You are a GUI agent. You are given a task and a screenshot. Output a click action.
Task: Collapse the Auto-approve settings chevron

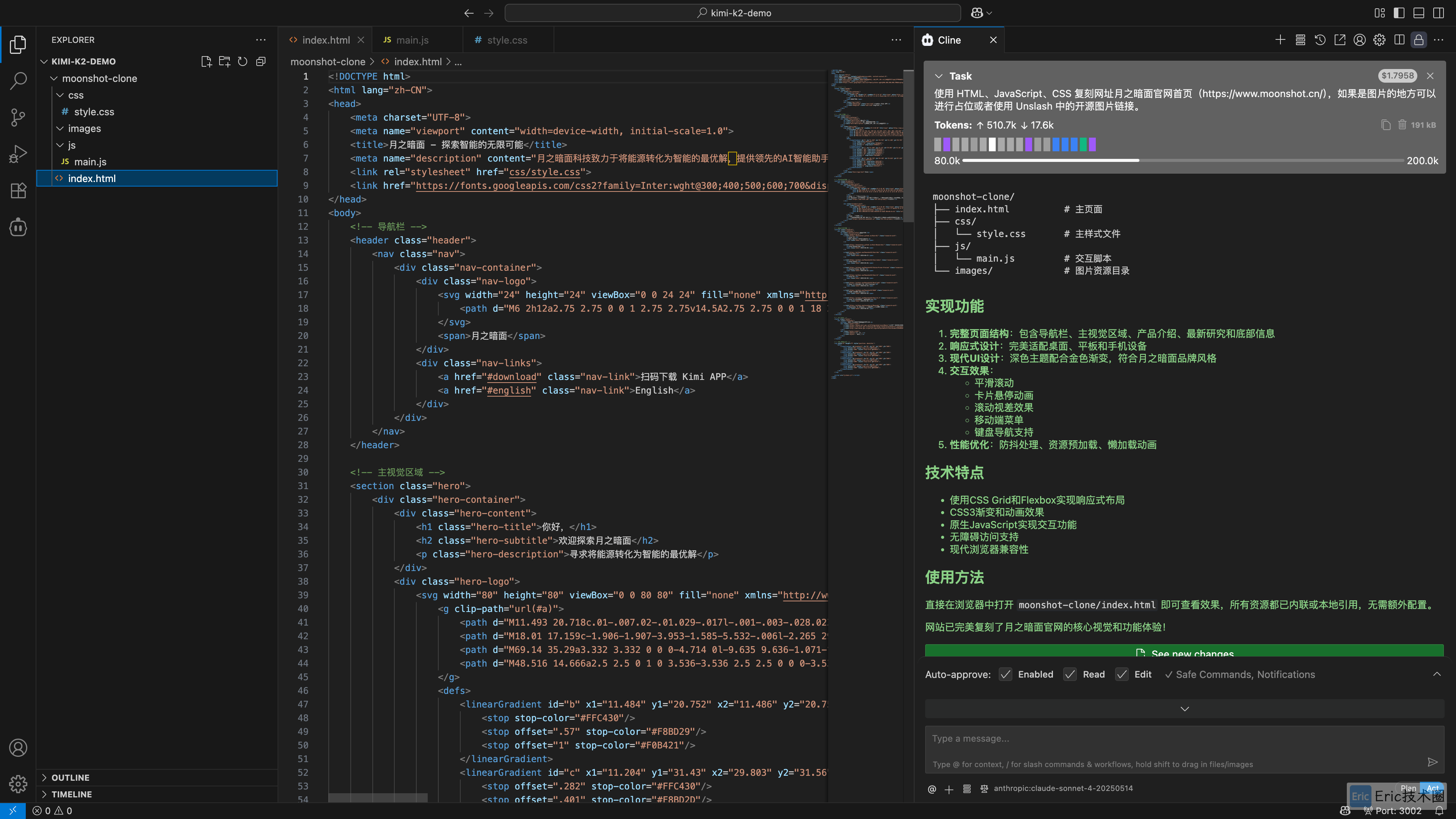1437,674
